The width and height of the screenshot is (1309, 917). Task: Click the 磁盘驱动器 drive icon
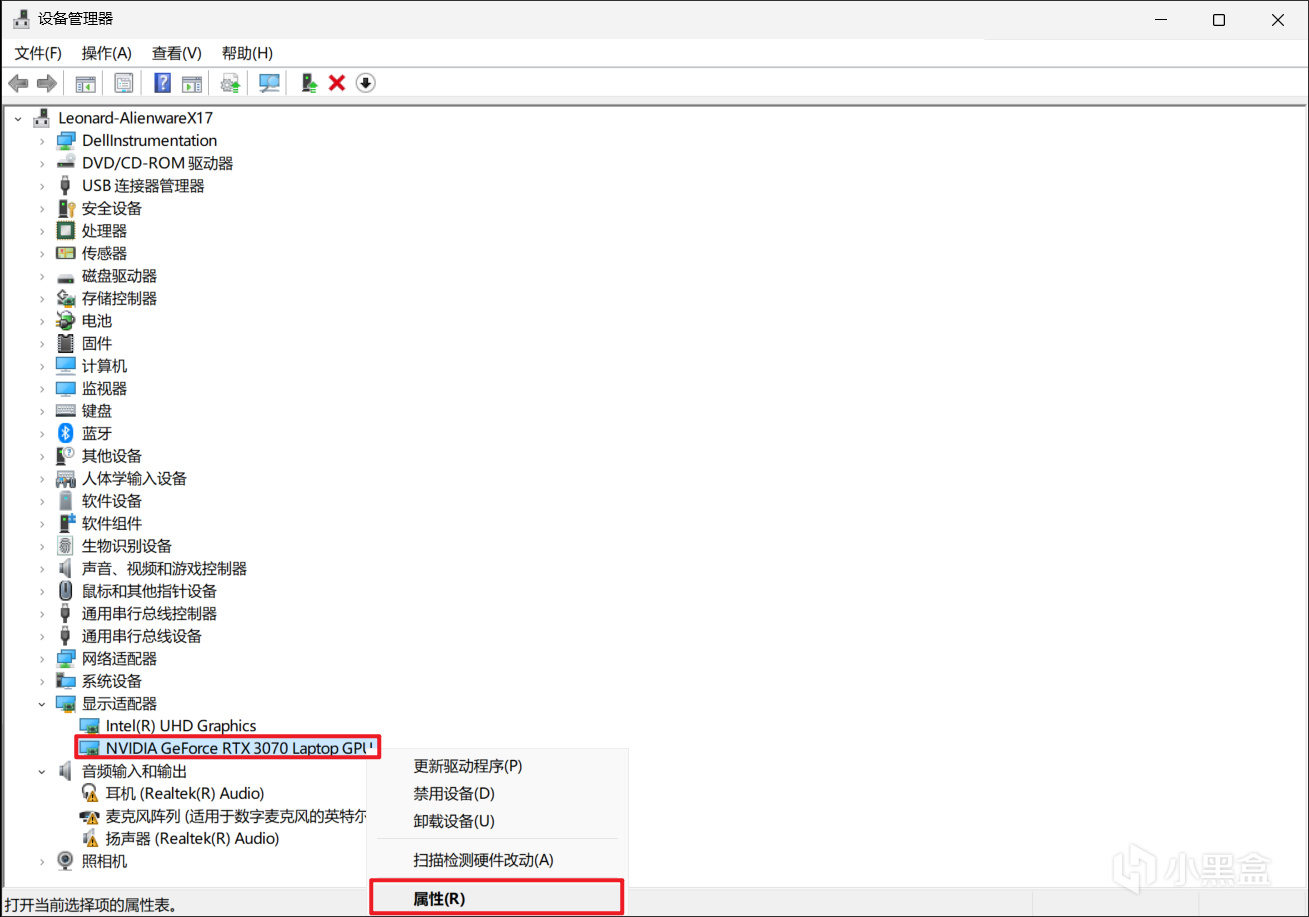click(x=66, y=276)
